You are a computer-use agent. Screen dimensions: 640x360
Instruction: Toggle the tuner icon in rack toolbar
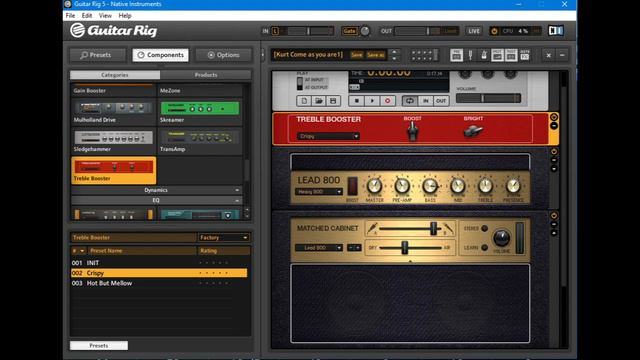[470, 55]
